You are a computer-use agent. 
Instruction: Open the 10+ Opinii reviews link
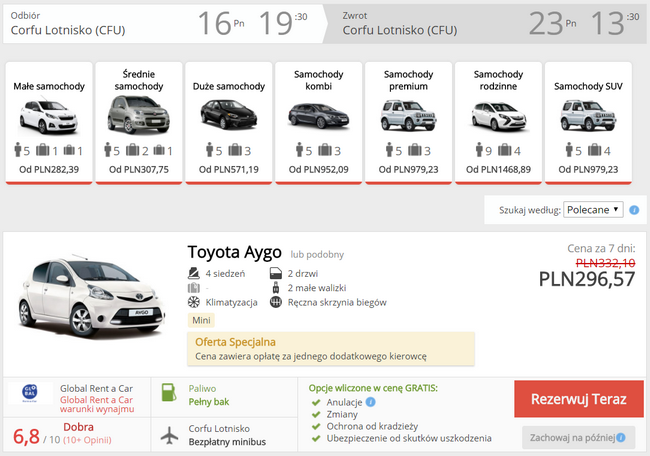click(87, 440)
